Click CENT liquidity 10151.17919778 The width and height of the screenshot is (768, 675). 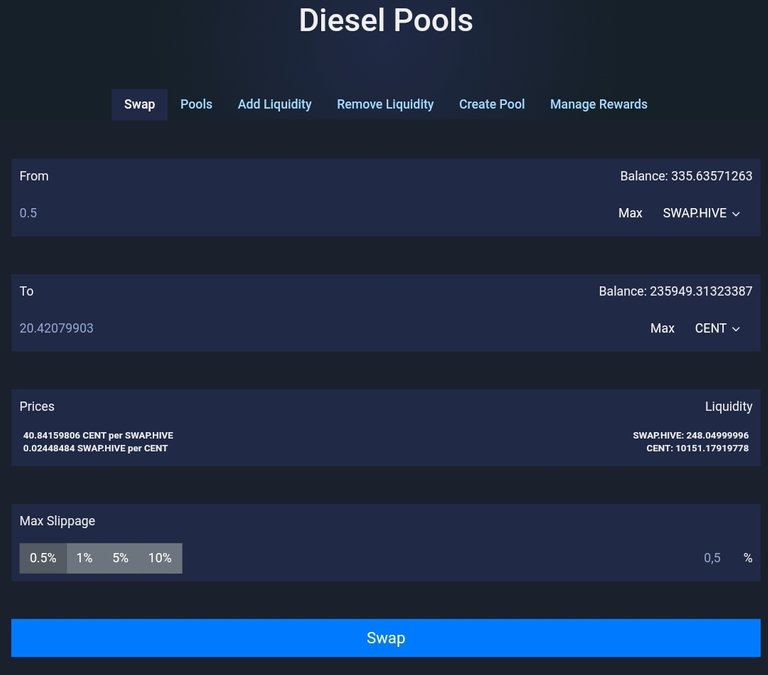click(x=697, y=448)
